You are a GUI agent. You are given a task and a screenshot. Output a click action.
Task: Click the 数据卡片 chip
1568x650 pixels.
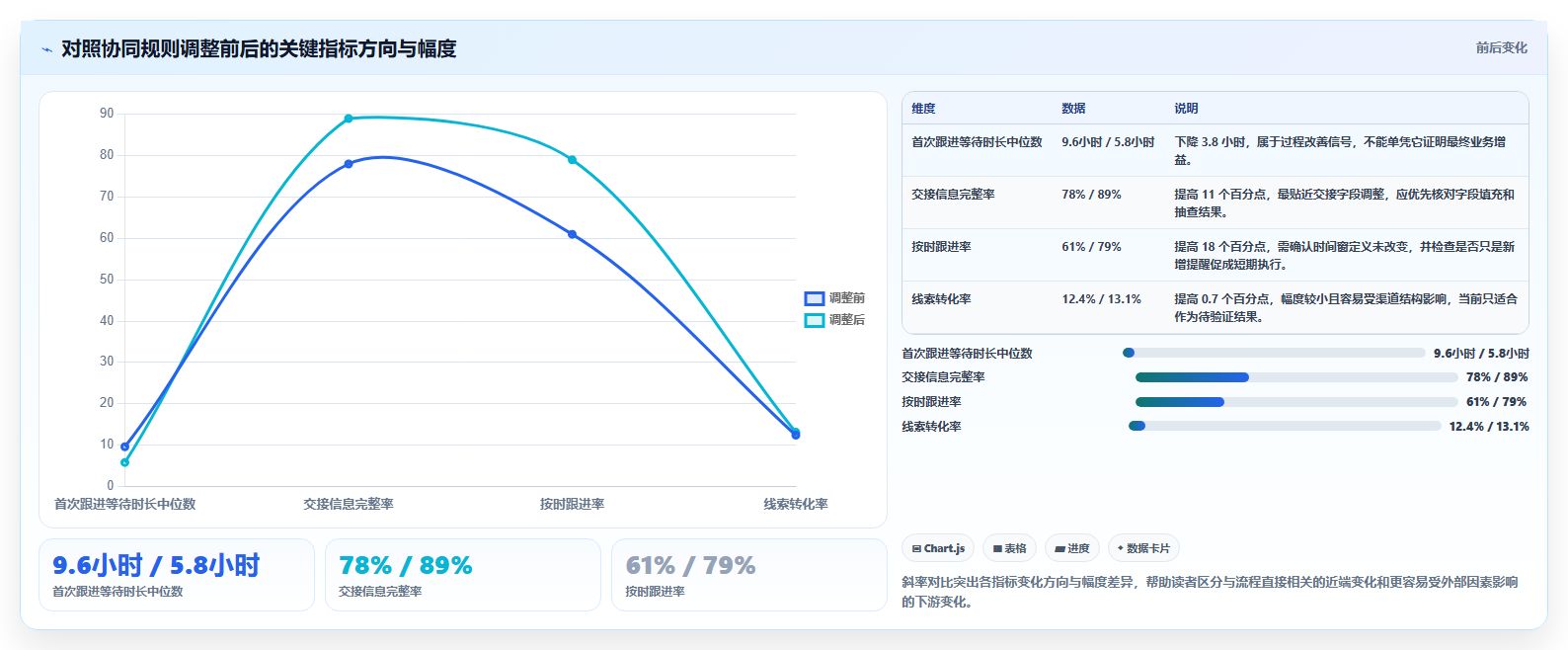tap(1143, 548)
